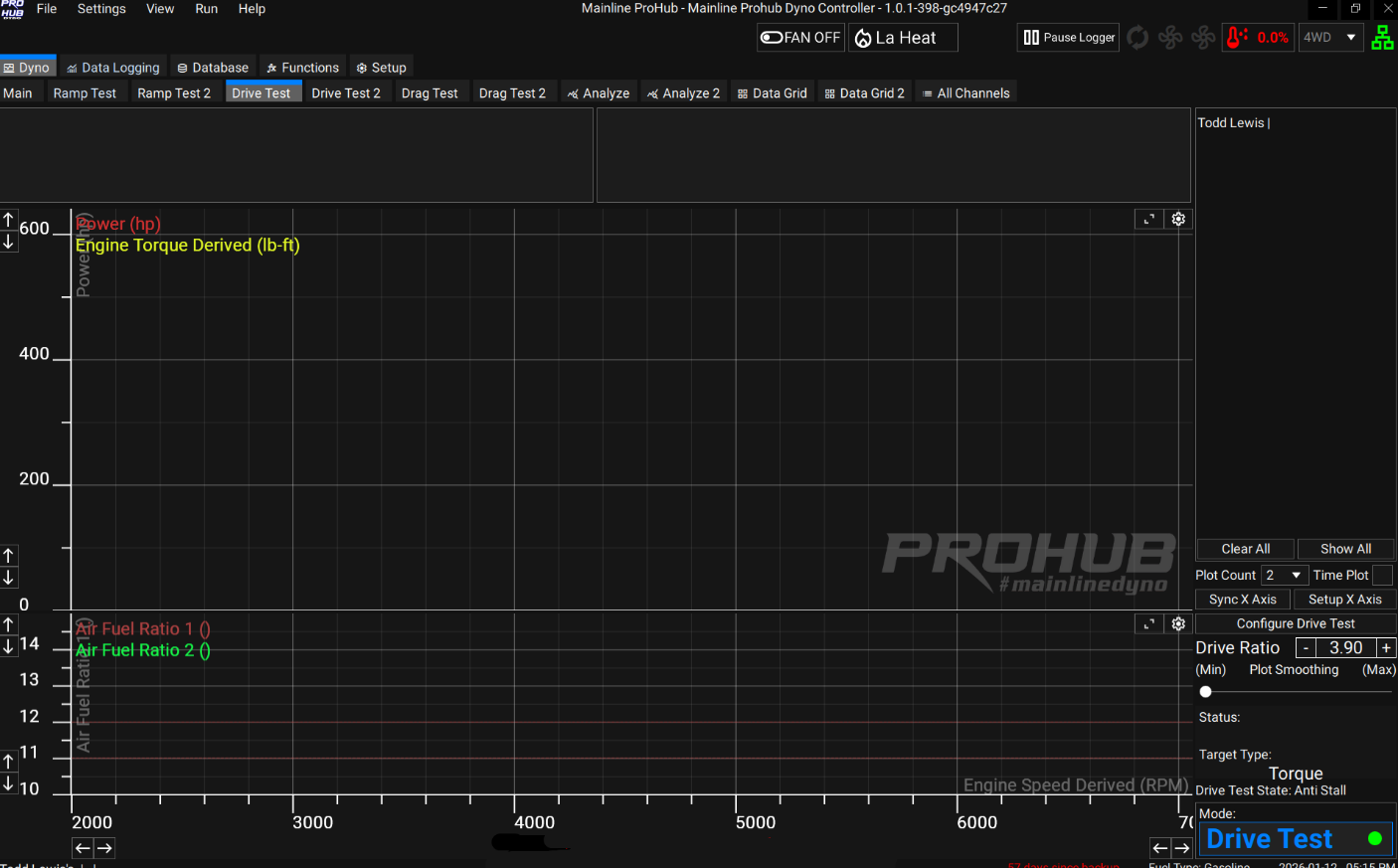Image resolution: width=1398 pixels, height=868 pixels.
Task: Click the down arrow above the power axis 0
Action: tap(9, 578)
